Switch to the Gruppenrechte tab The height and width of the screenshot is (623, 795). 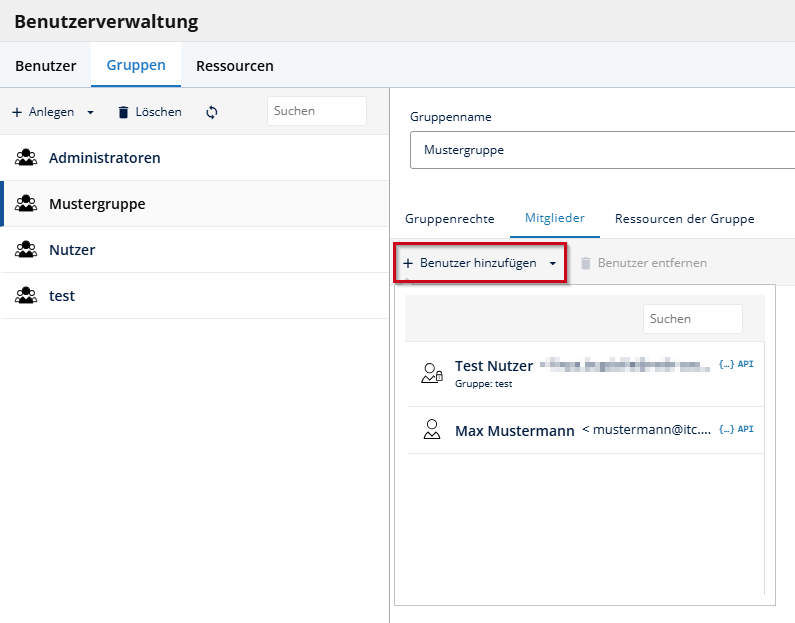click(450, 218)
